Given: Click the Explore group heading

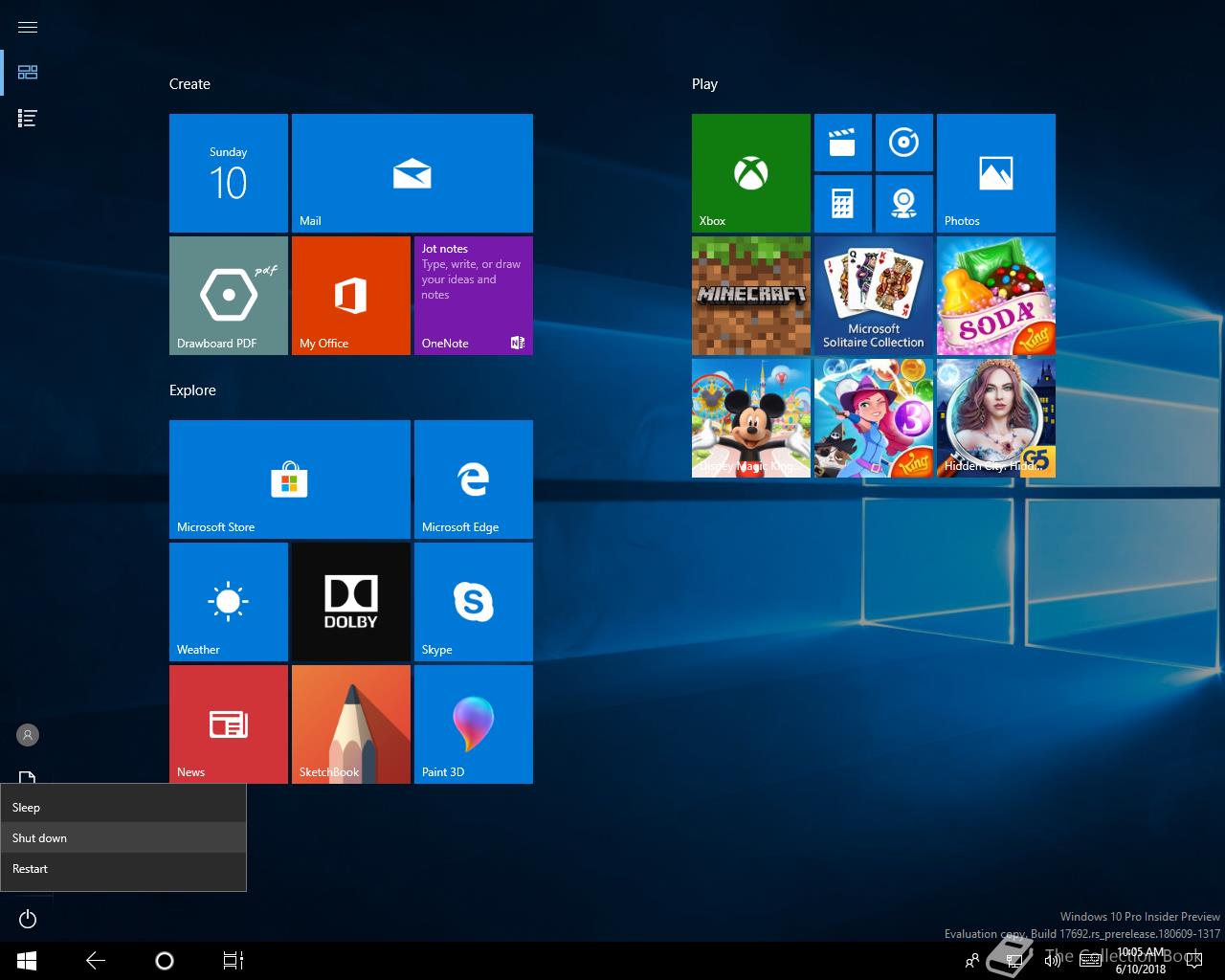Looking at the screenshot, I should [192, 390].
